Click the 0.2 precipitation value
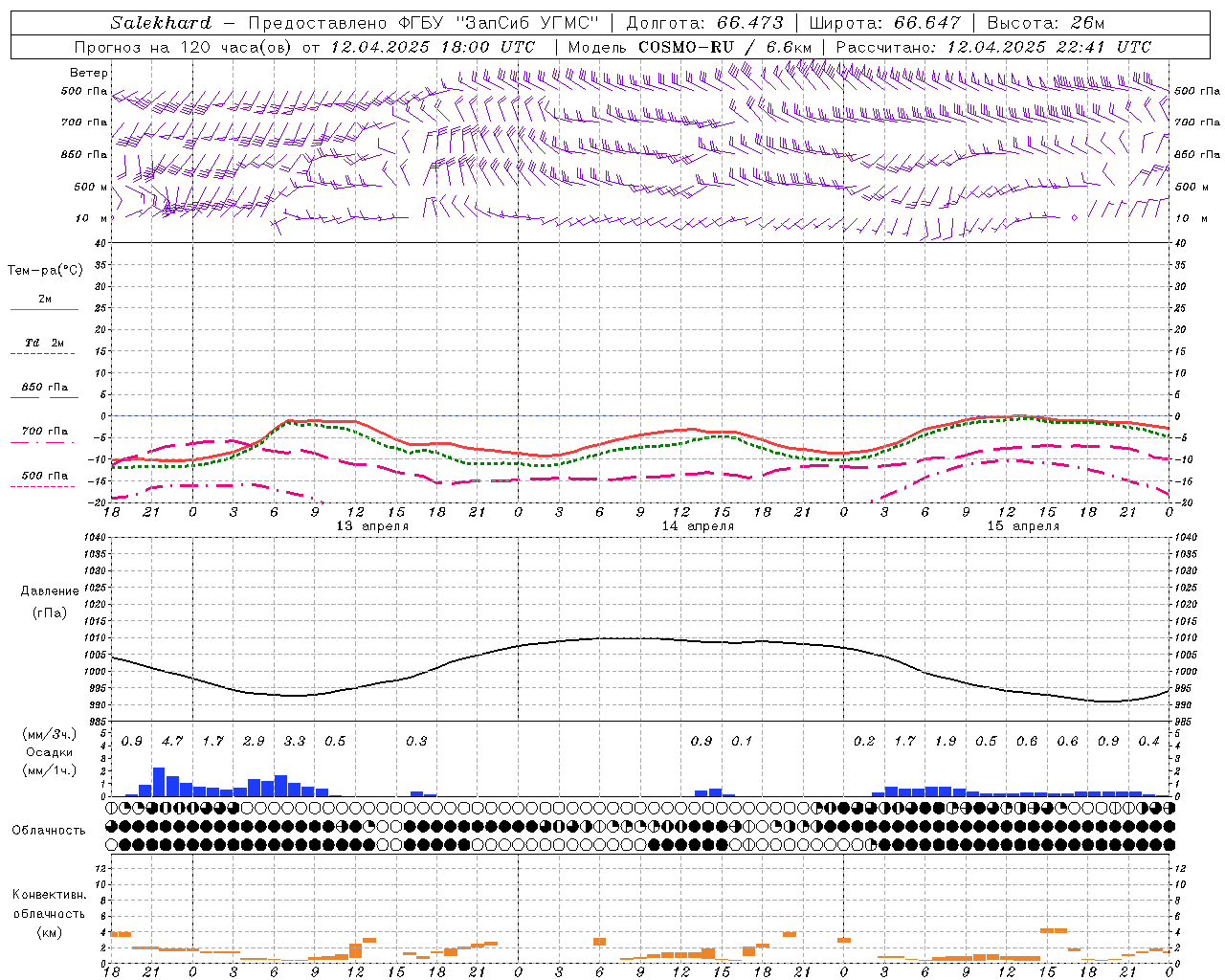This screenshot has width=1225, height=980. click(864, 741)
